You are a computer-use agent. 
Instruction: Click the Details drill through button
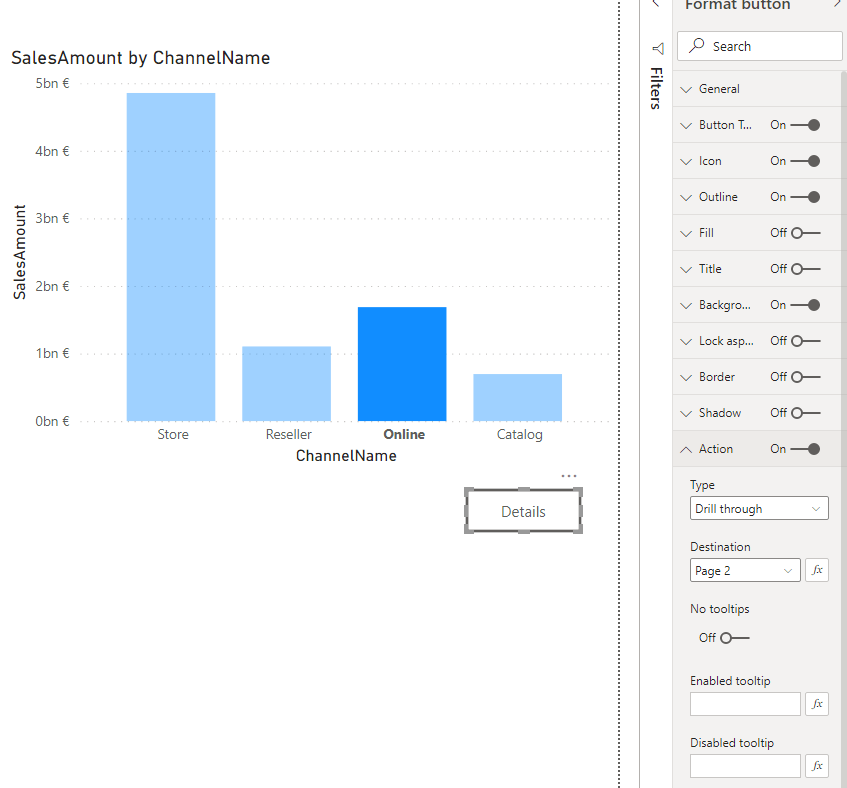(x=523, y=511)
